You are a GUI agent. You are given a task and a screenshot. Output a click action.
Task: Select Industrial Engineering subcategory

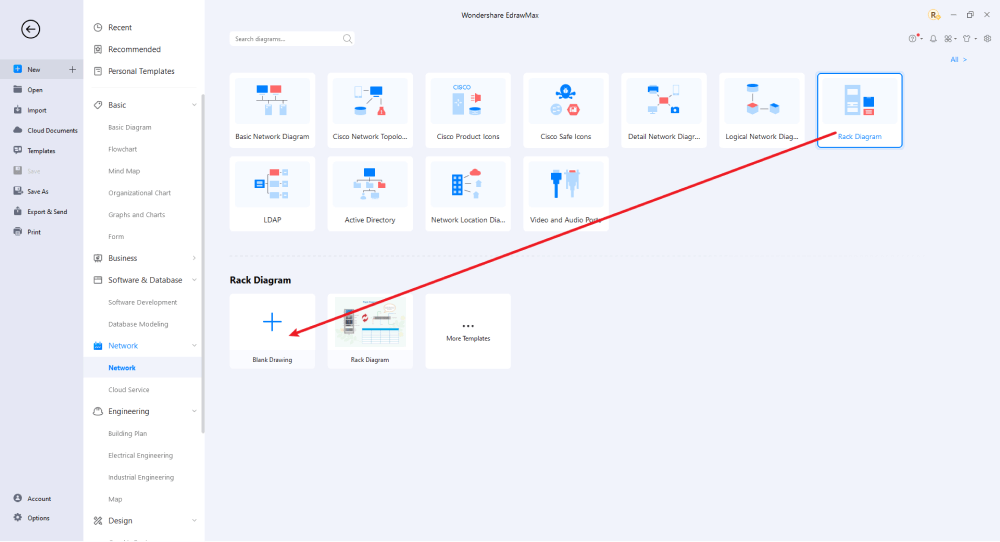coord(140,478)
